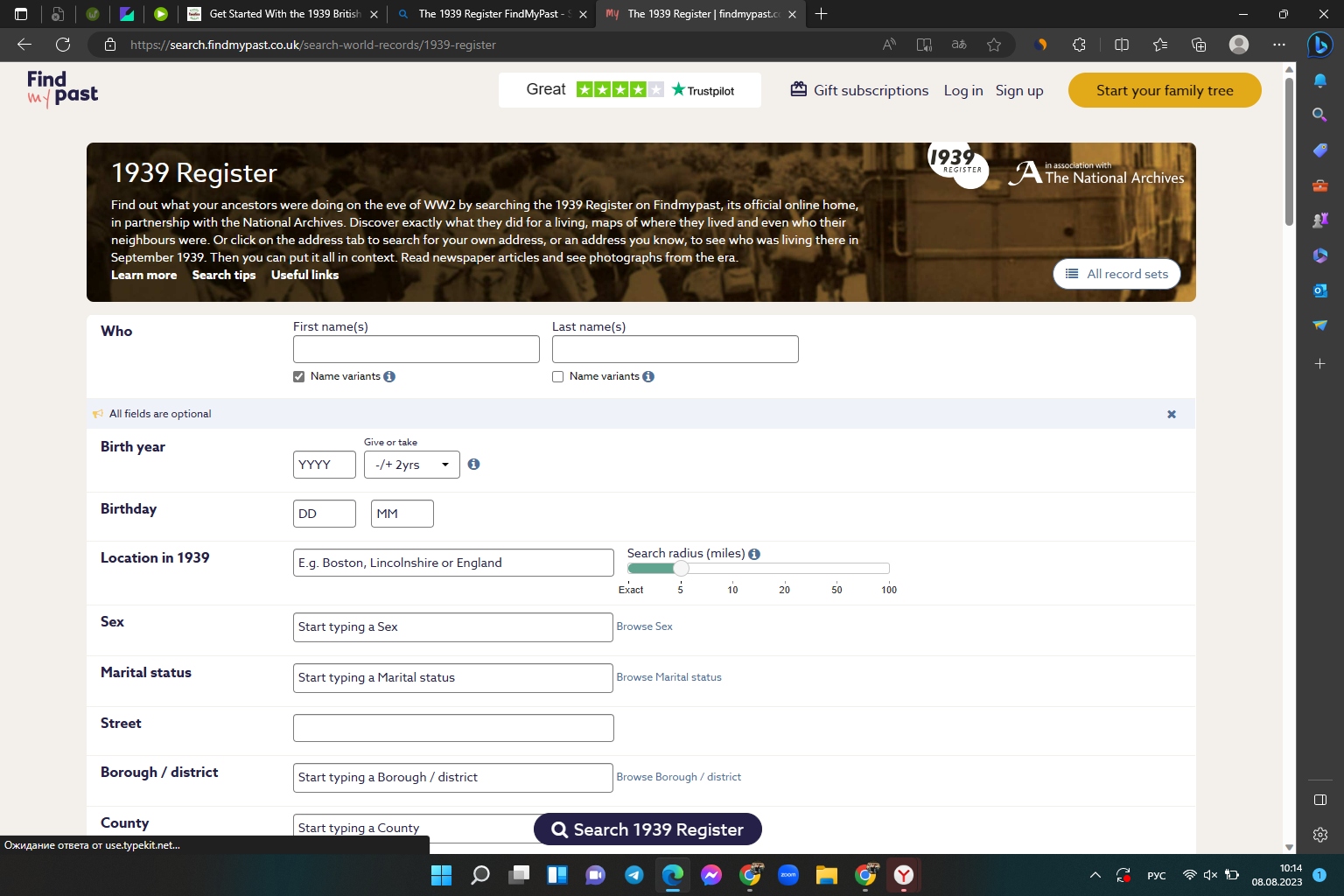This screenshot has height=896, width=1344.
Task: Click the search radius slider handle
Action: pyautogui.click(x=681, y=568)
